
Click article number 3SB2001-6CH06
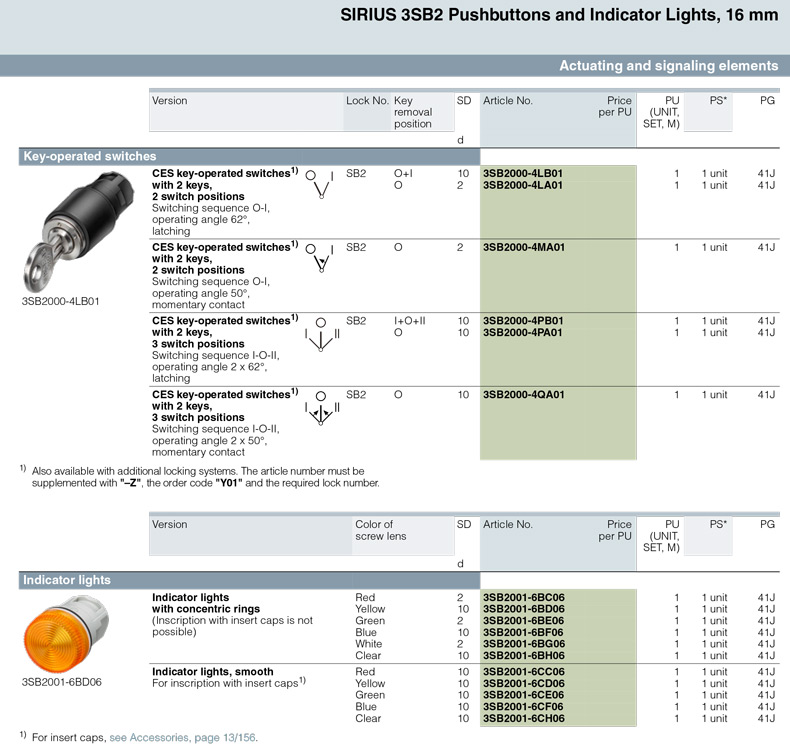click(523, 718)
